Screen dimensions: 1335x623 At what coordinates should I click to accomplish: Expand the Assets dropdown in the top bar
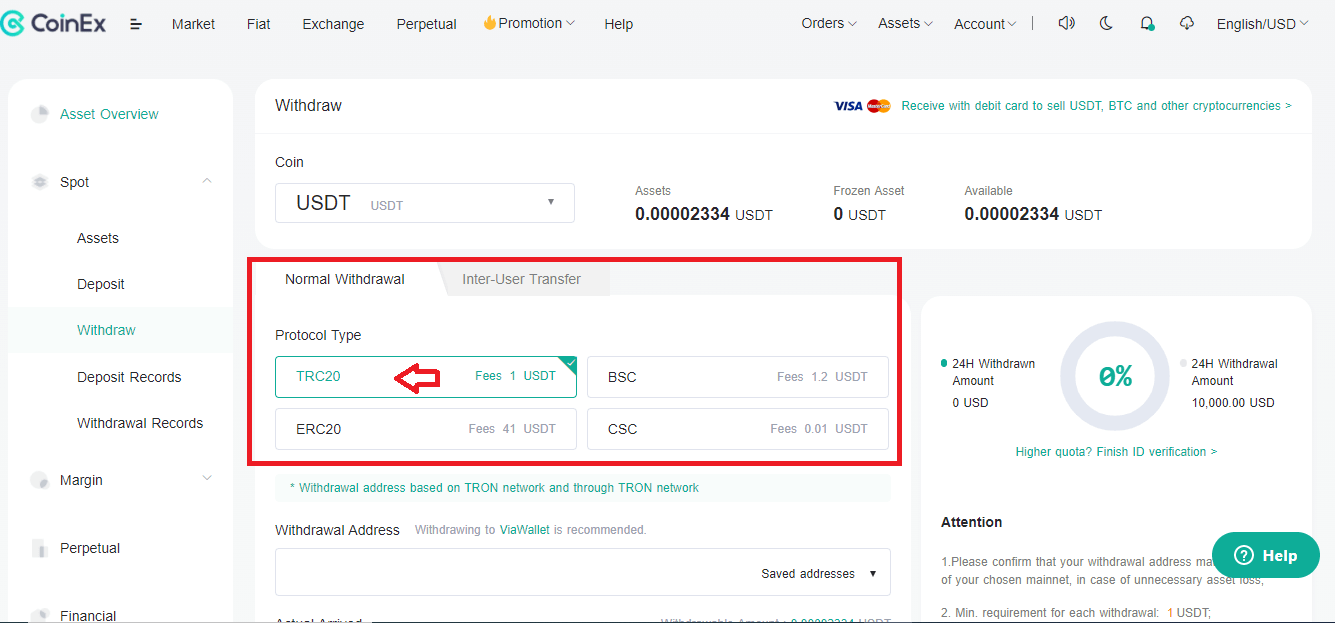[905, 23]
